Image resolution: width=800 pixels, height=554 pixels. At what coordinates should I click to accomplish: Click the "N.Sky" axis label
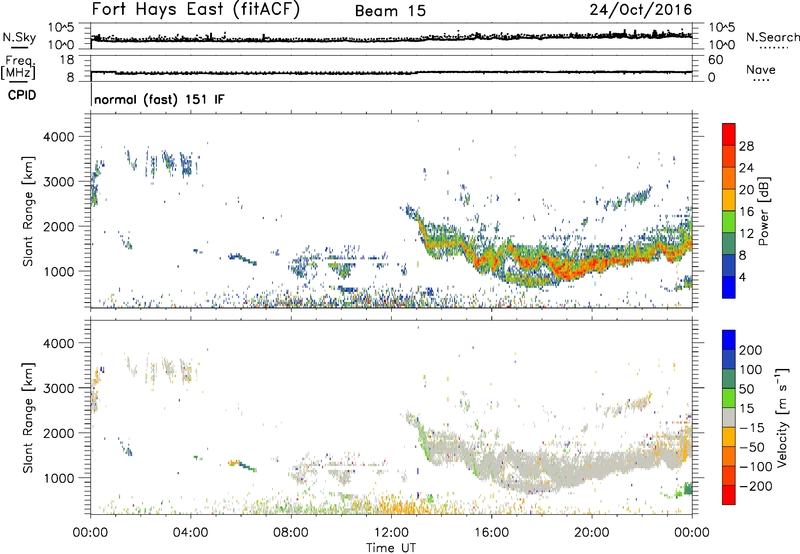[19, 37]
